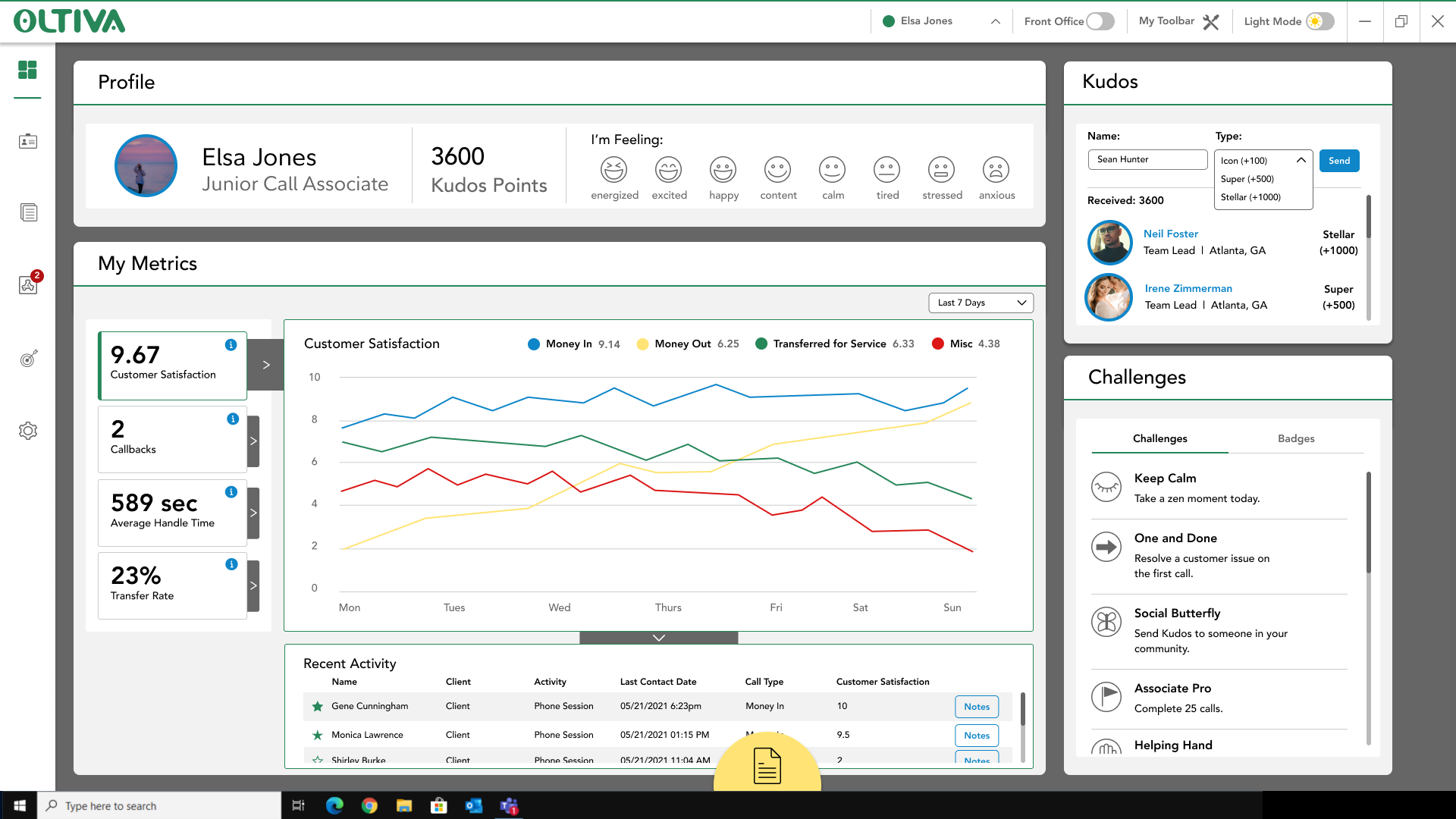The height and width of the screenshot is (819, 1456).
Task: Click the Oltiva logo
Action: [69, 21]
